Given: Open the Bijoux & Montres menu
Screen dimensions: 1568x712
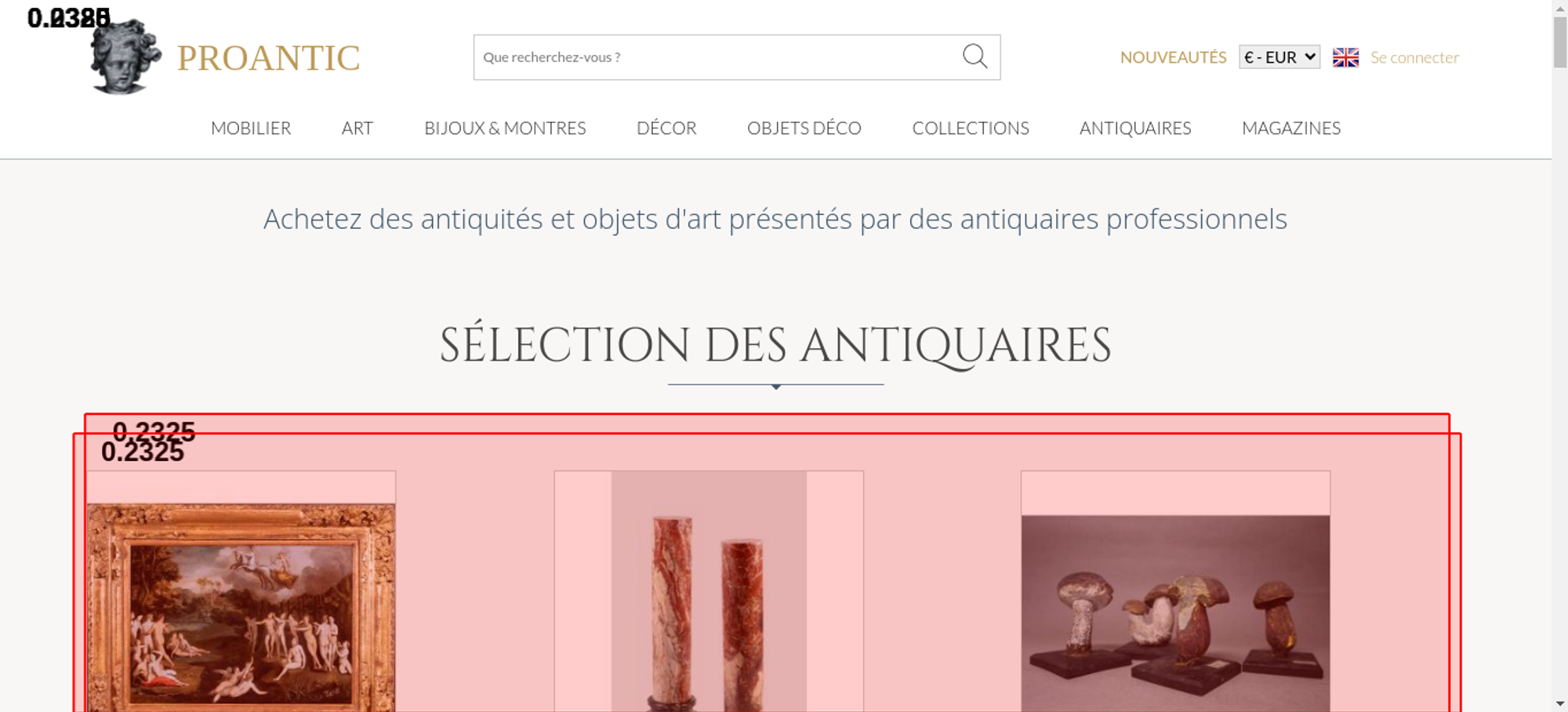Looking at the screenshot, I should coord(505,129).
